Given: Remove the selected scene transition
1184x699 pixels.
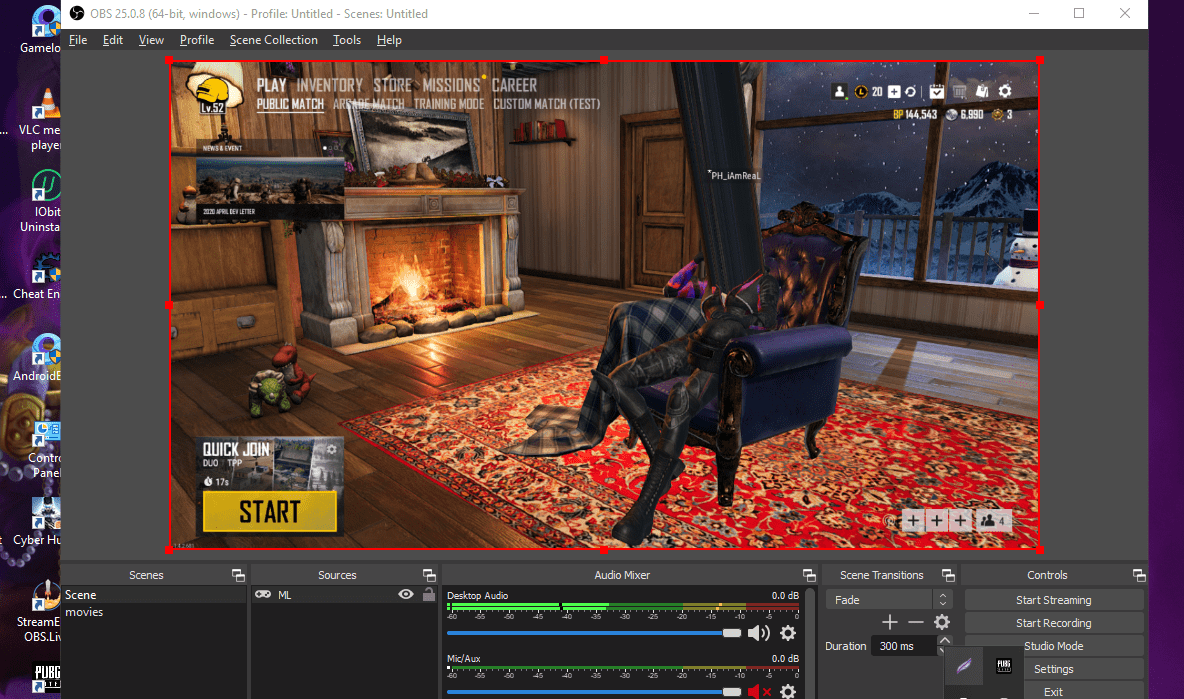Looking at the screenshot, I should (x=916, y=622).
